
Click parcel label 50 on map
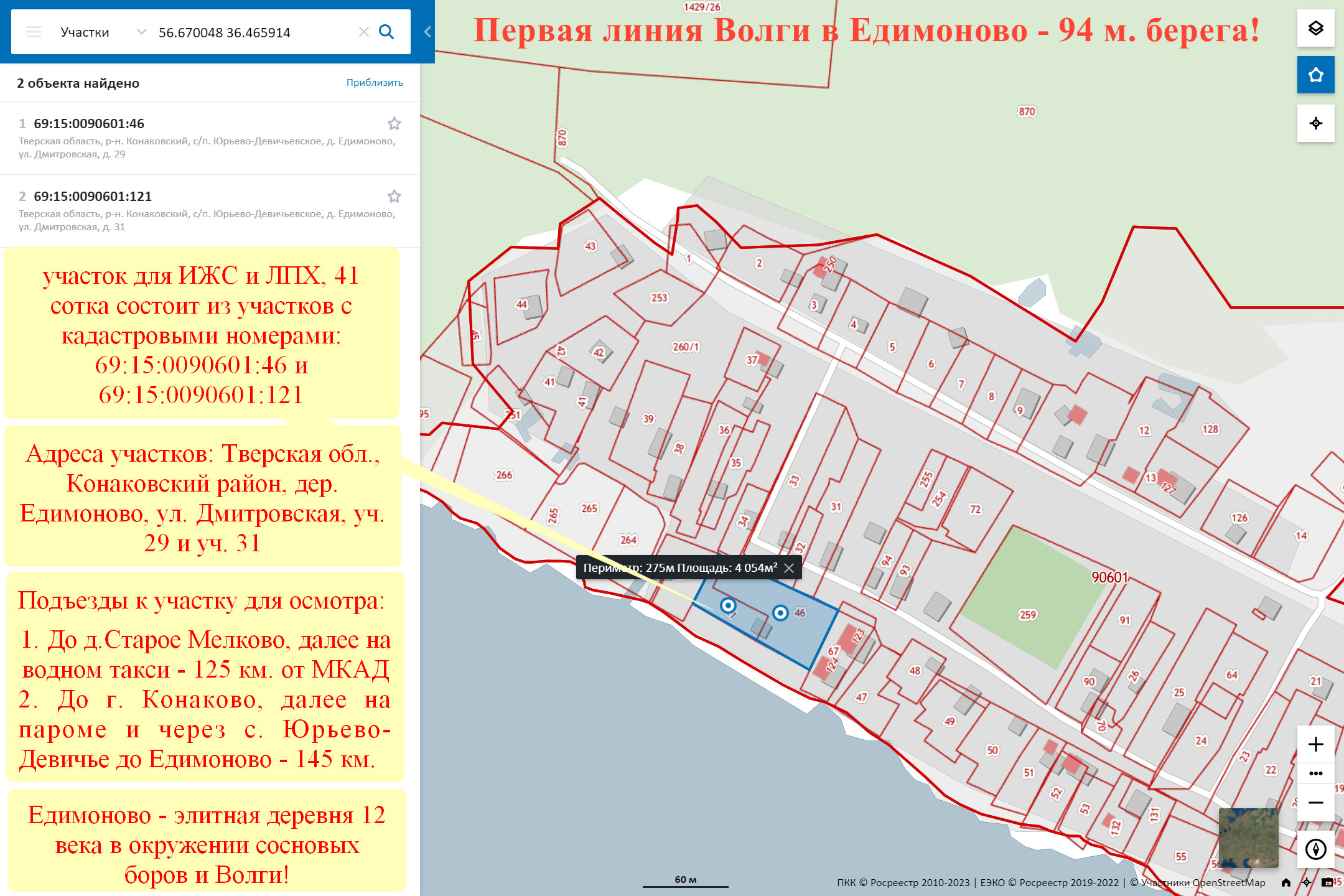click(992, 750)
